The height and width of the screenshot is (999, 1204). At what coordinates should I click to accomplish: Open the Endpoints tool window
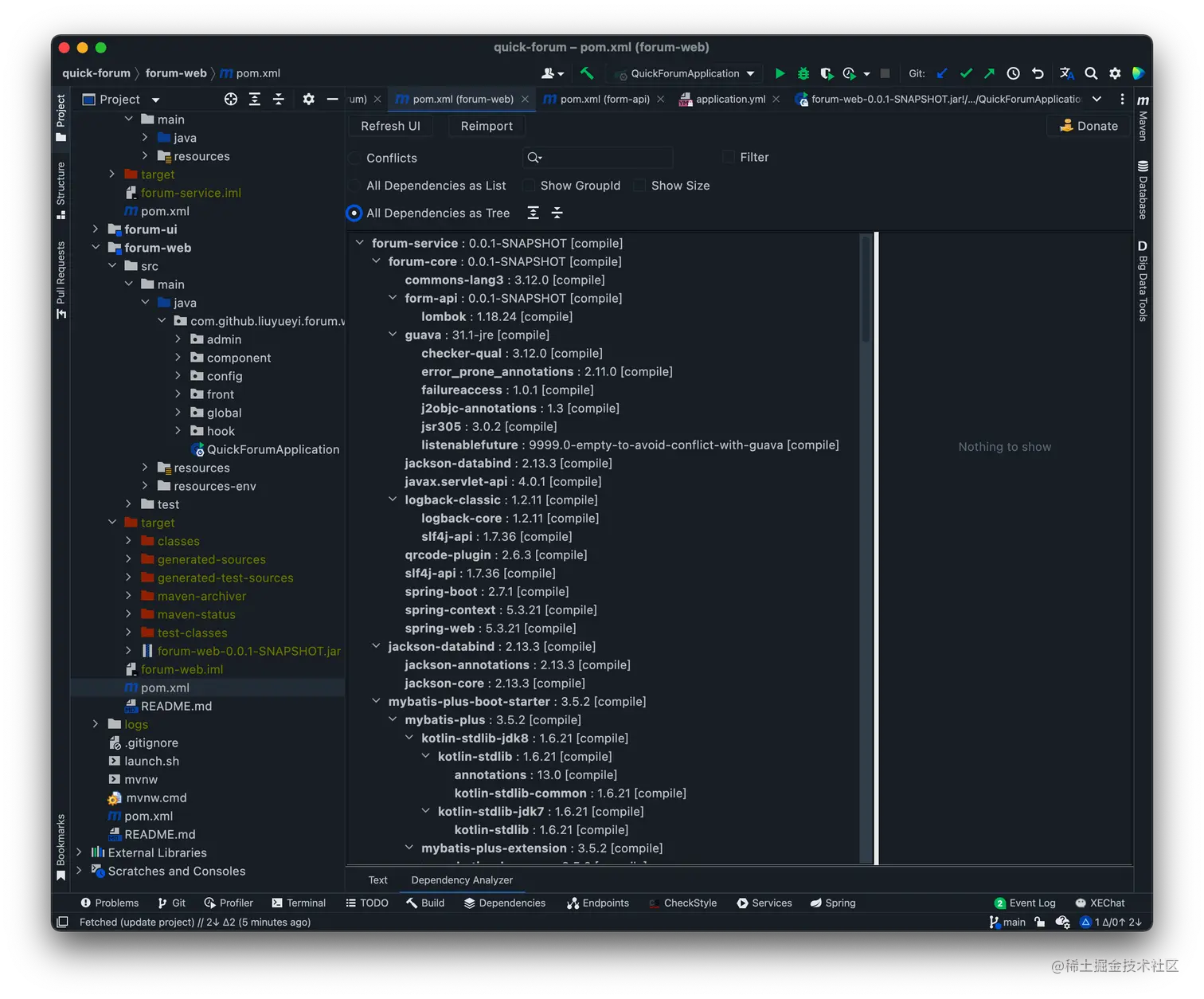point(598,903)
